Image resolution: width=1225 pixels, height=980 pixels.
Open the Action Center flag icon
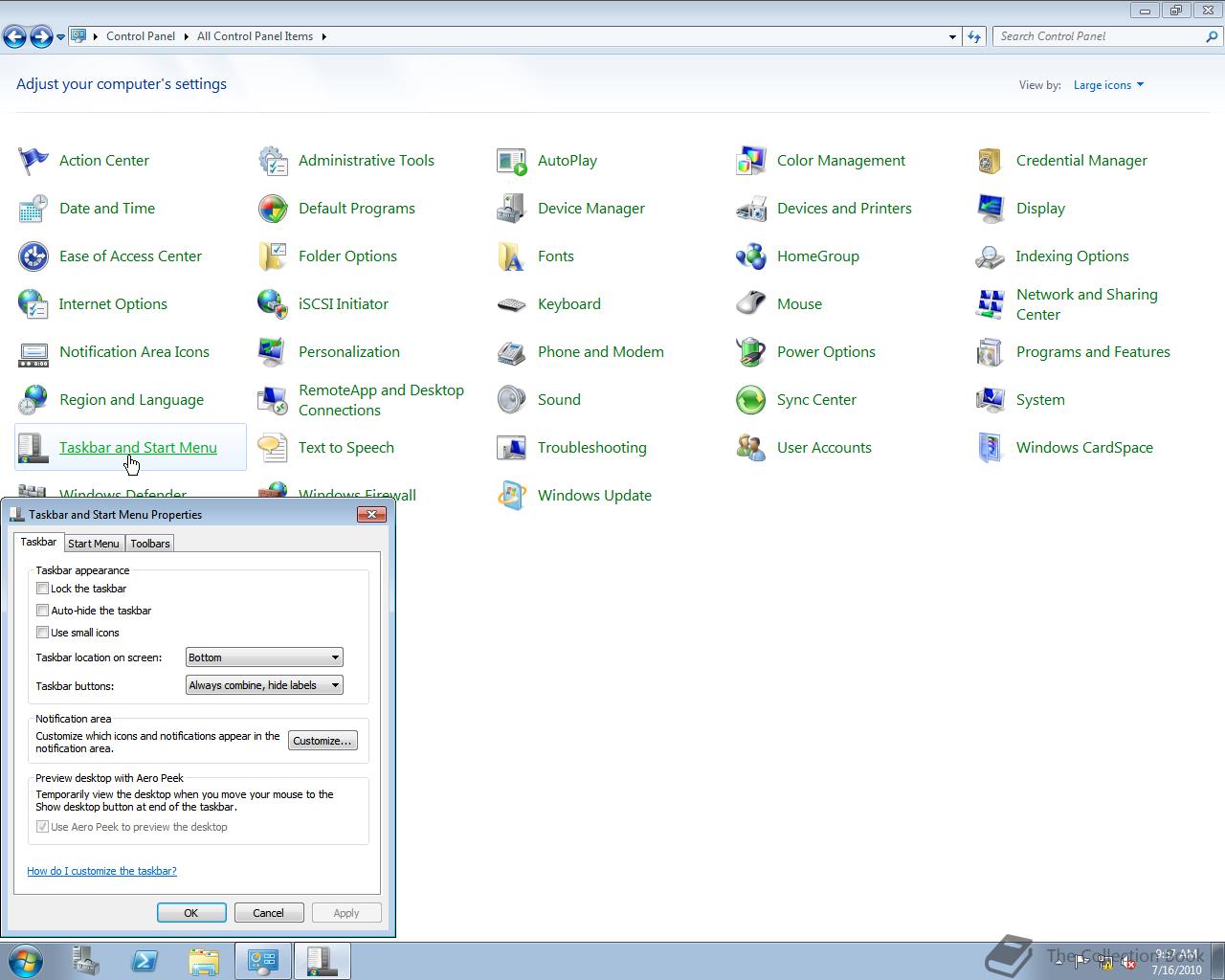(33, 161)
